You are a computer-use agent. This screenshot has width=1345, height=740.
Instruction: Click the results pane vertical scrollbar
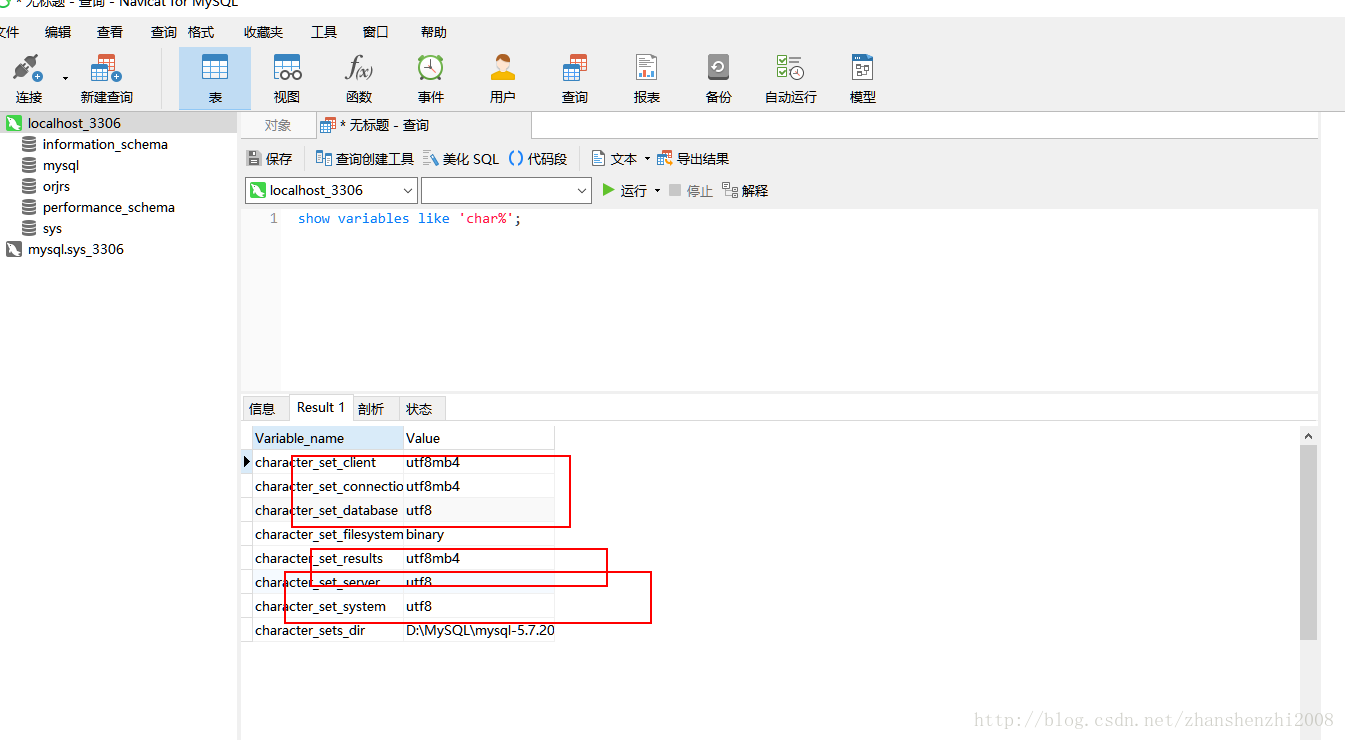(1308, 542)
